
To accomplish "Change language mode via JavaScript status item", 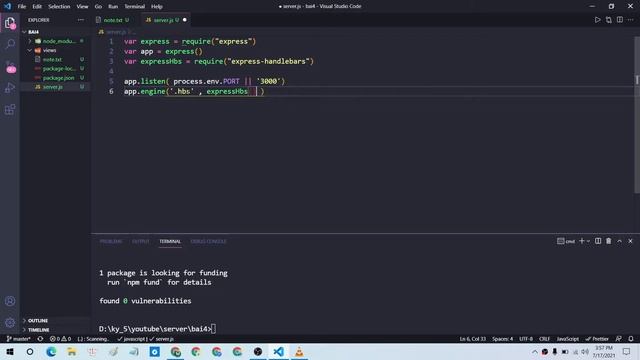I will pyautogui.click(x=567, y=339).
